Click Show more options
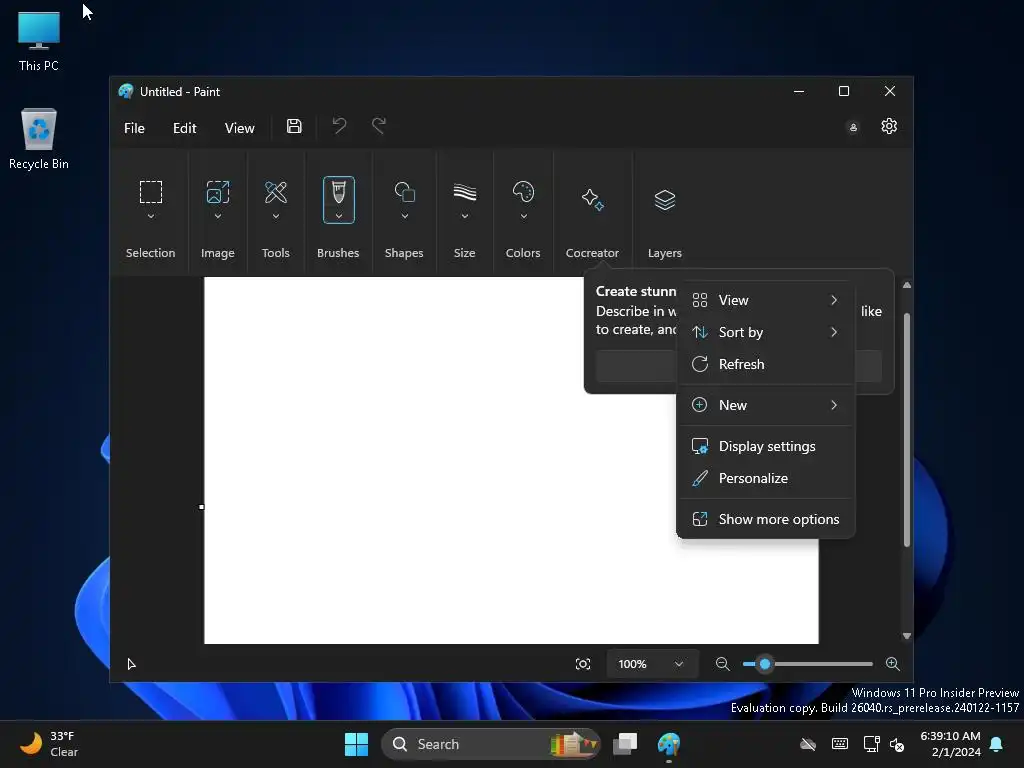This screenshot has width=1024, height=768. [x=765, y=519]
